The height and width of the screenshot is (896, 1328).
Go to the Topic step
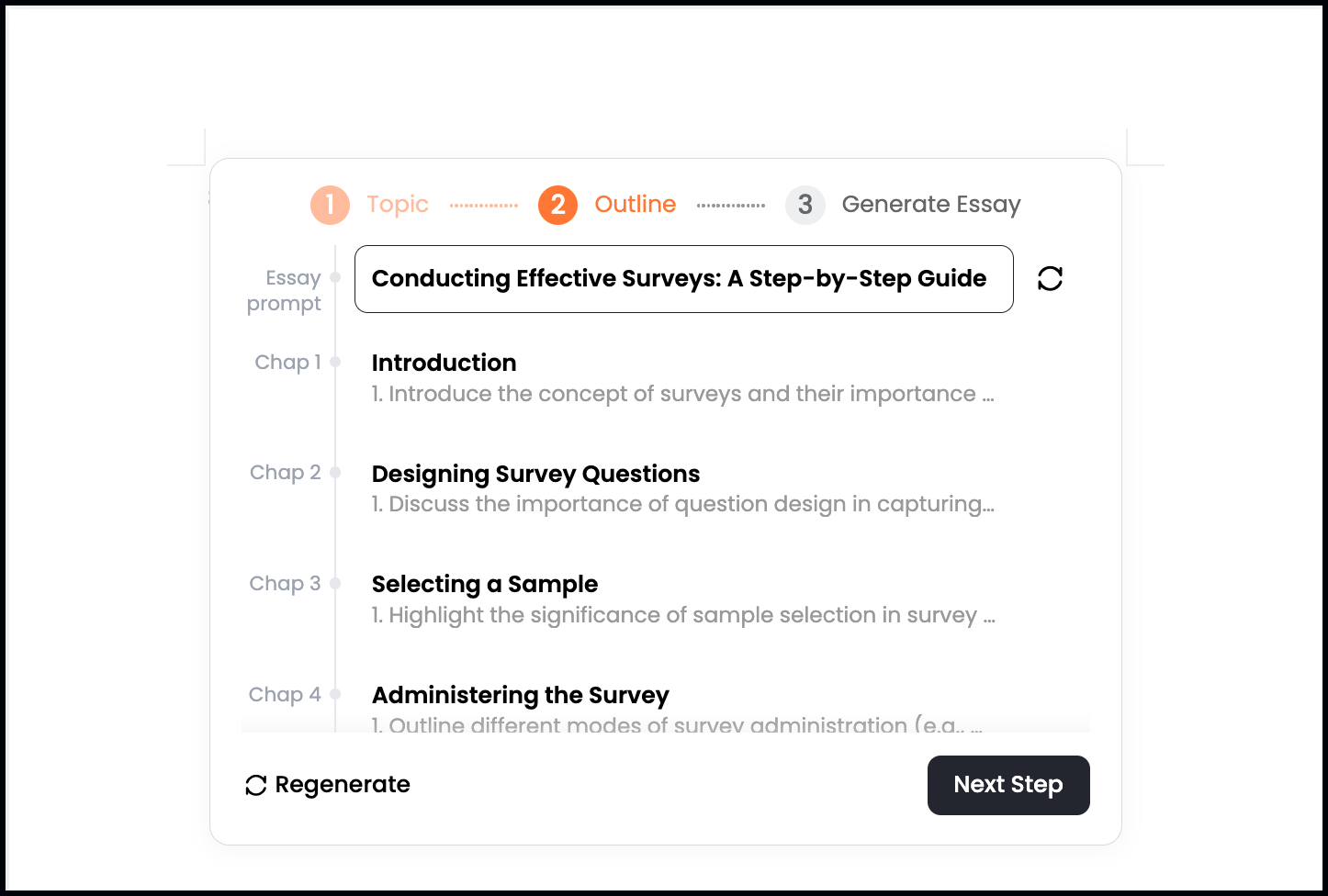click(x=398, y=205)
